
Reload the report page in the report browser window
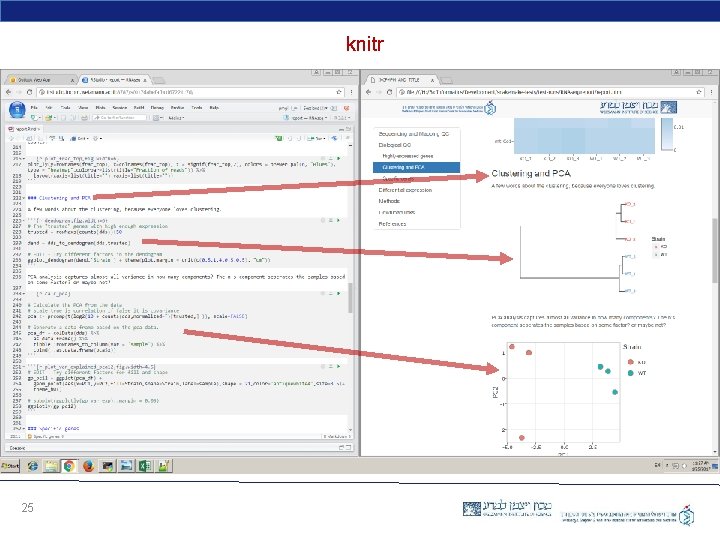[x=389, y=92]
